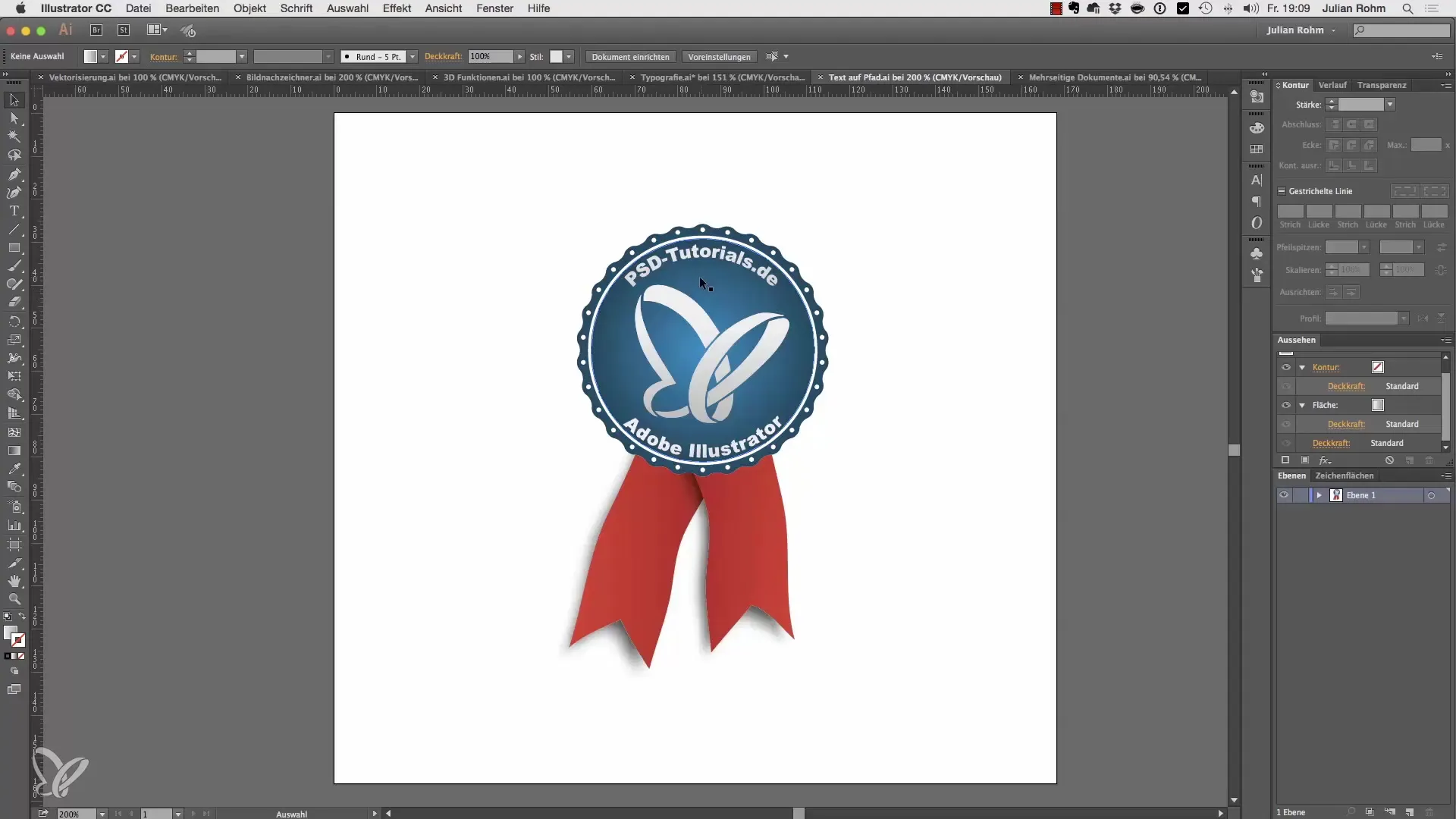1456x819 pixels.
Task: Click the Kontur link in control bar
Action: pyautogui.click(x=163, y=57)
